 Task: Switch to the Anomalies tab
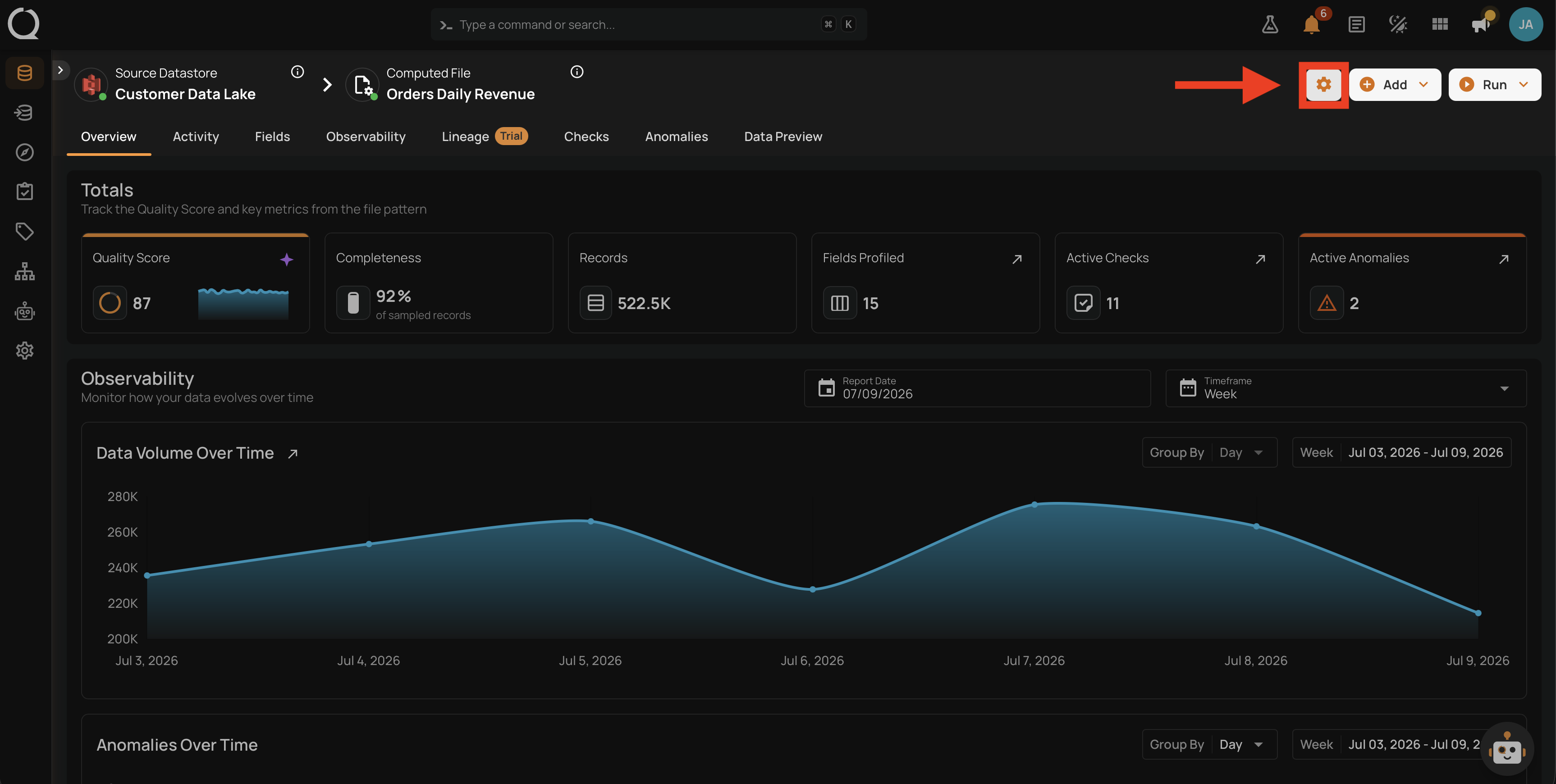676,137
